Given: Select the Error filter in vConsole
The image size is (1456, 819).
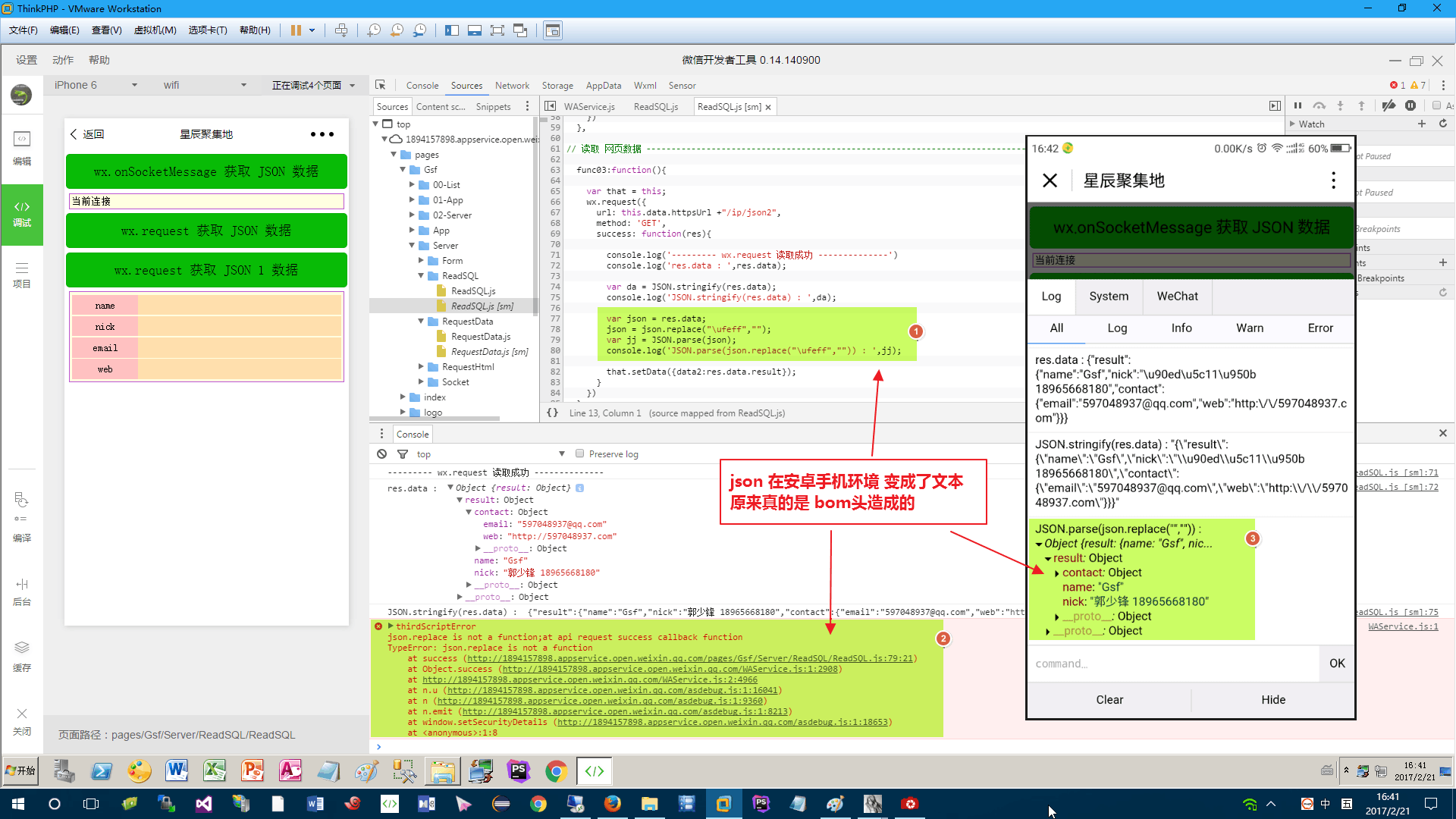Looking at the screenshot, I should coord(1320,328).
